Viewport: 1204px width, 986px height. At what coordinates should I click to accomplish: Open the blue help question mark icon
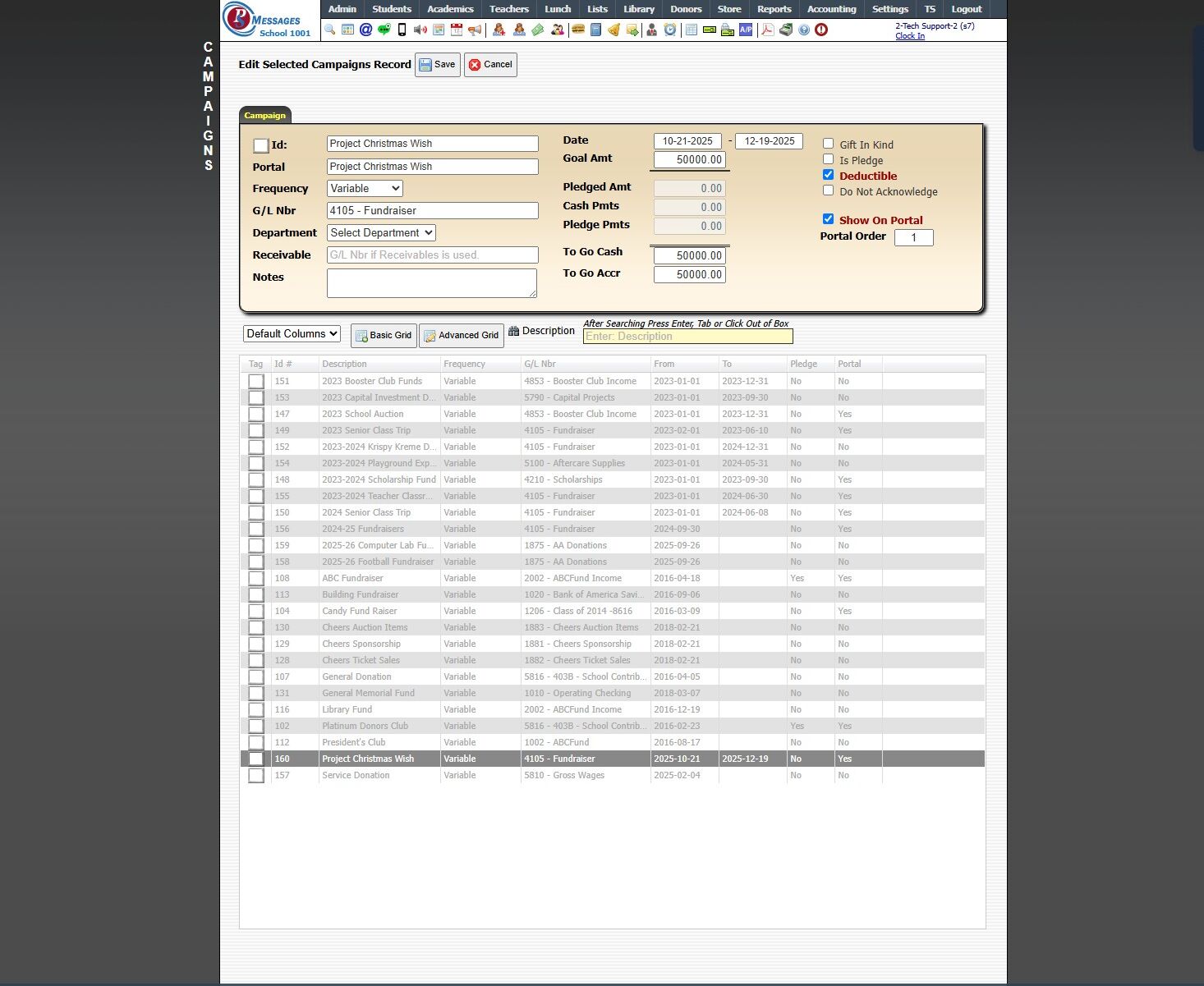[804, 30]
